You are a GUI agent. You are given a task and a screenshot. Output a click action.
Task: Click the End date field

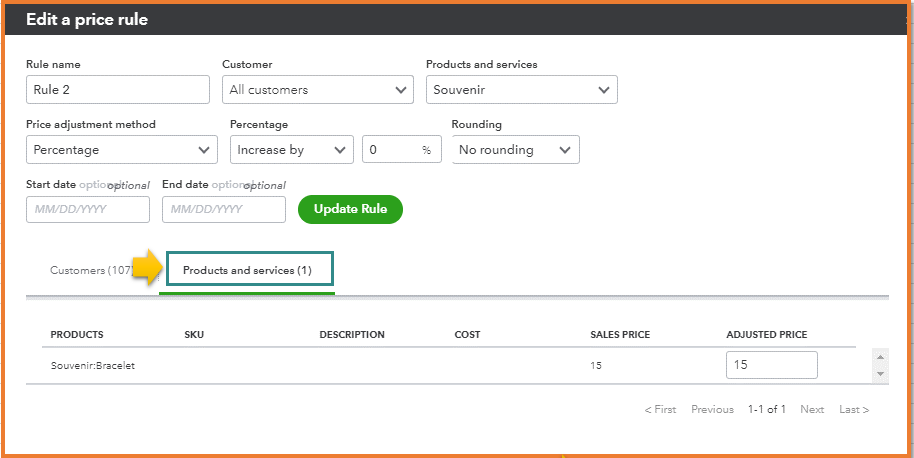tap(223, 210)
